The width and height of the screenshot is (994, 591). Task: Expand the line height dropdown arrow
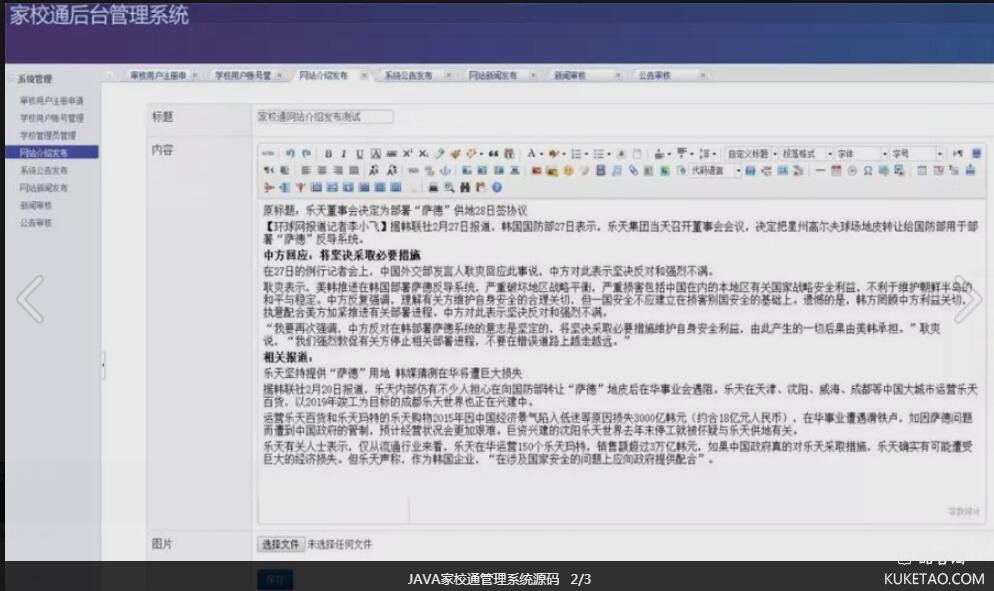tap(714, 154)
